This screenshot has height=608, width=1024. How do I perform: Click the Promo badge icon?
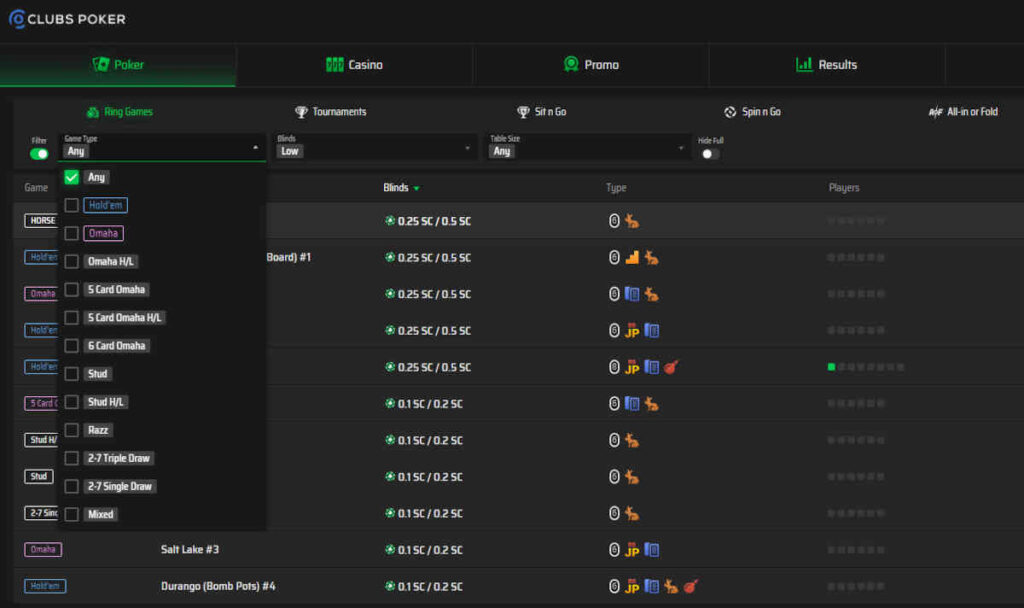(571, 64)
